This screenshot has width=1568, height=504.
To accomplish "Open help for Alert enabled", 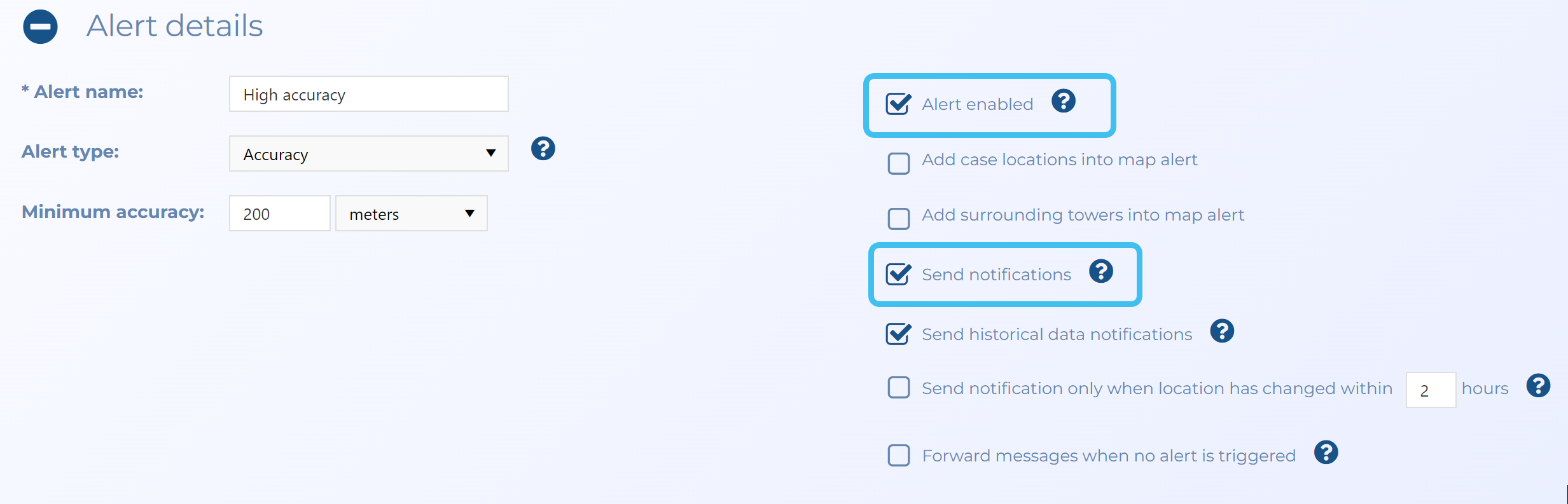I will tap(1063, 101).
